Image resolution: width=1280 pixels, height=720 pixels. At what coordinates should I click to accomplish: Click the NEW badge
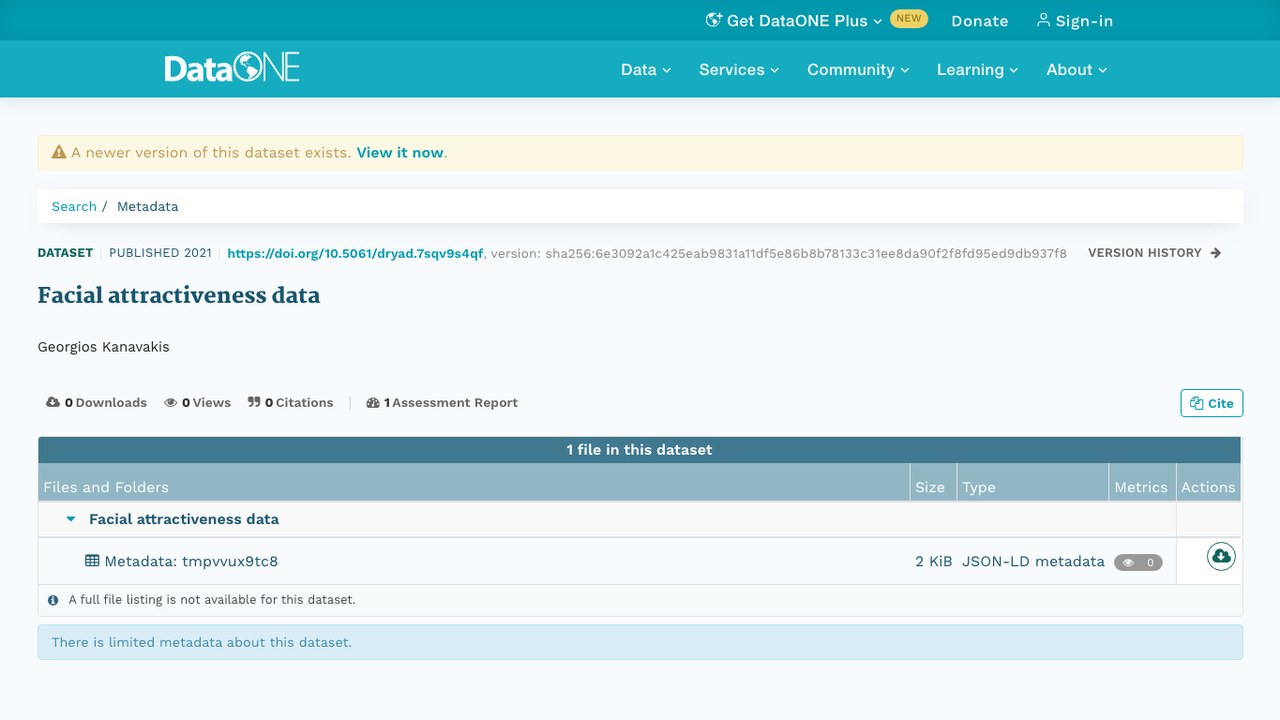pyautogui.click(x=909, y=18)
